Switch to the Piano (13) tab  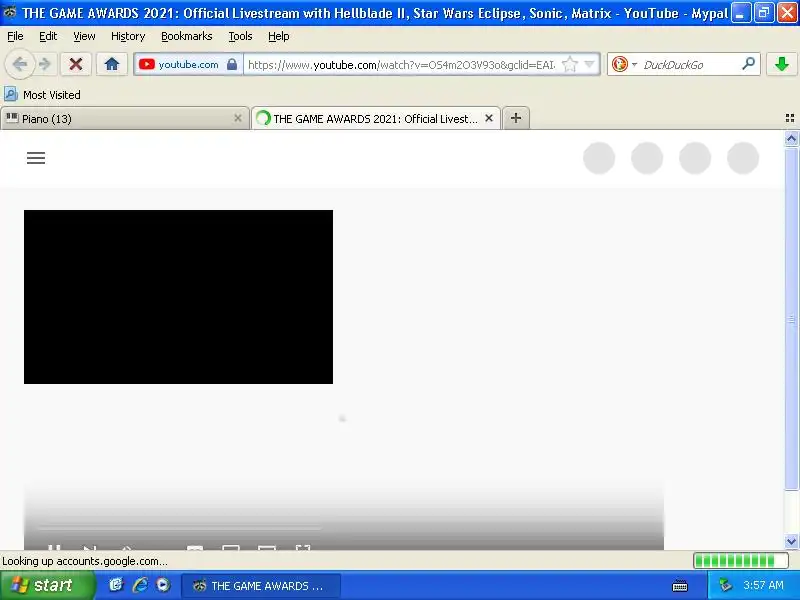(x=124, y=119)
